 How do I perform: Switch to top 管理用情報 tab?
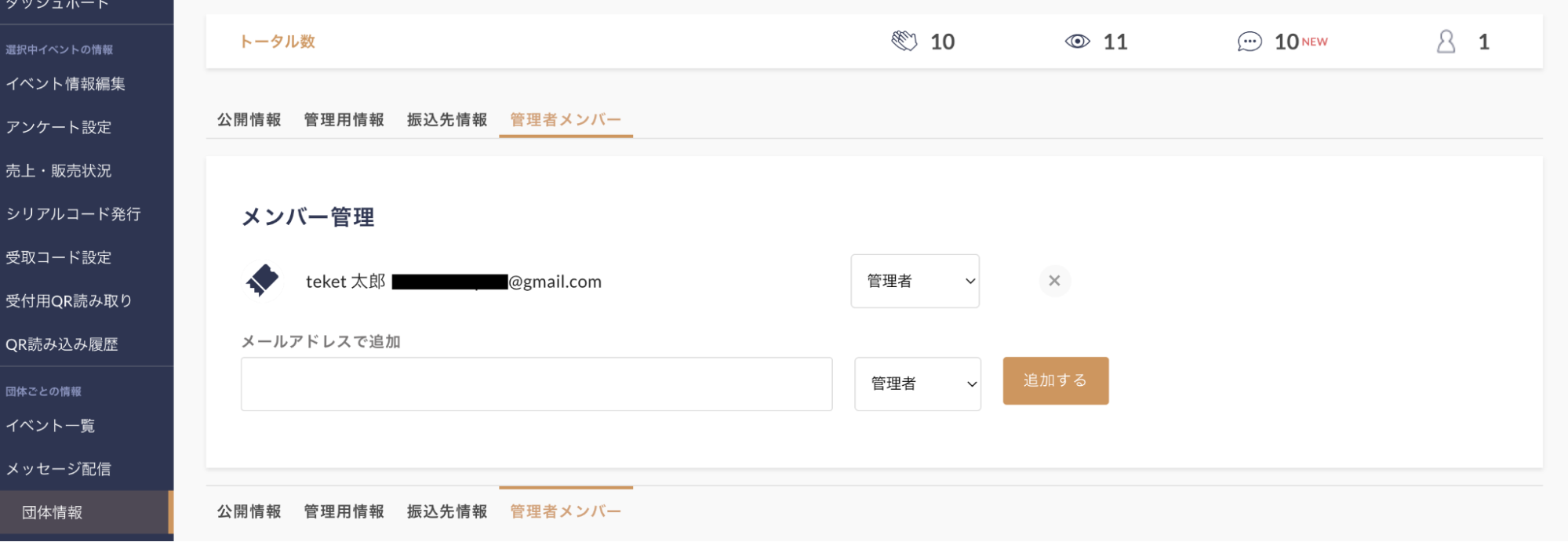[344, 120]
